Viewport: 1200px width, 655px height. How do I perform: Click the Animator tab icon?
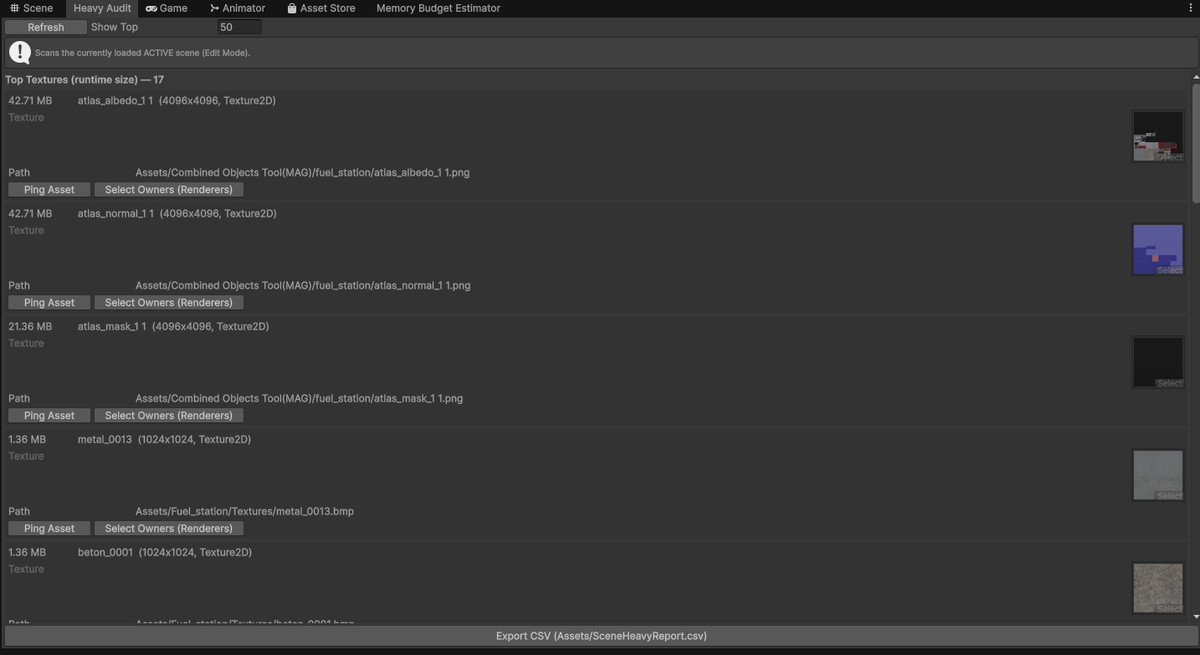[214, 8]
